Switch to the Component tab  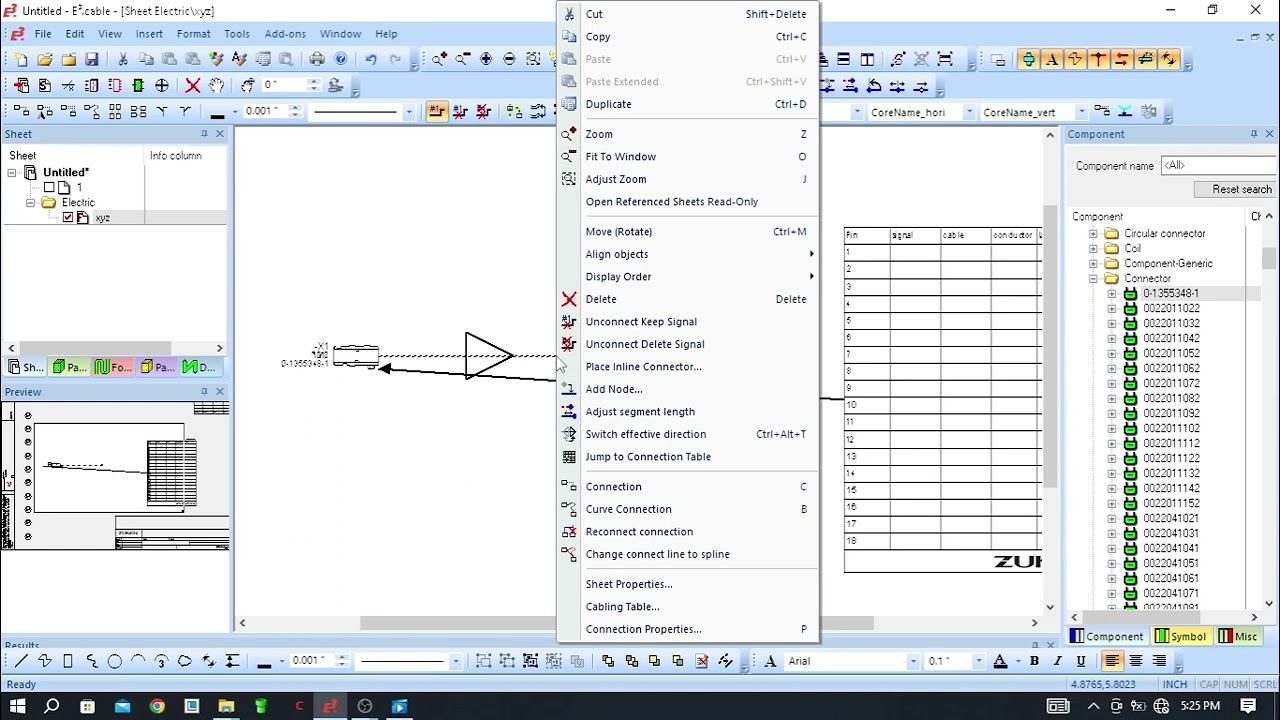coord(1106,636)
